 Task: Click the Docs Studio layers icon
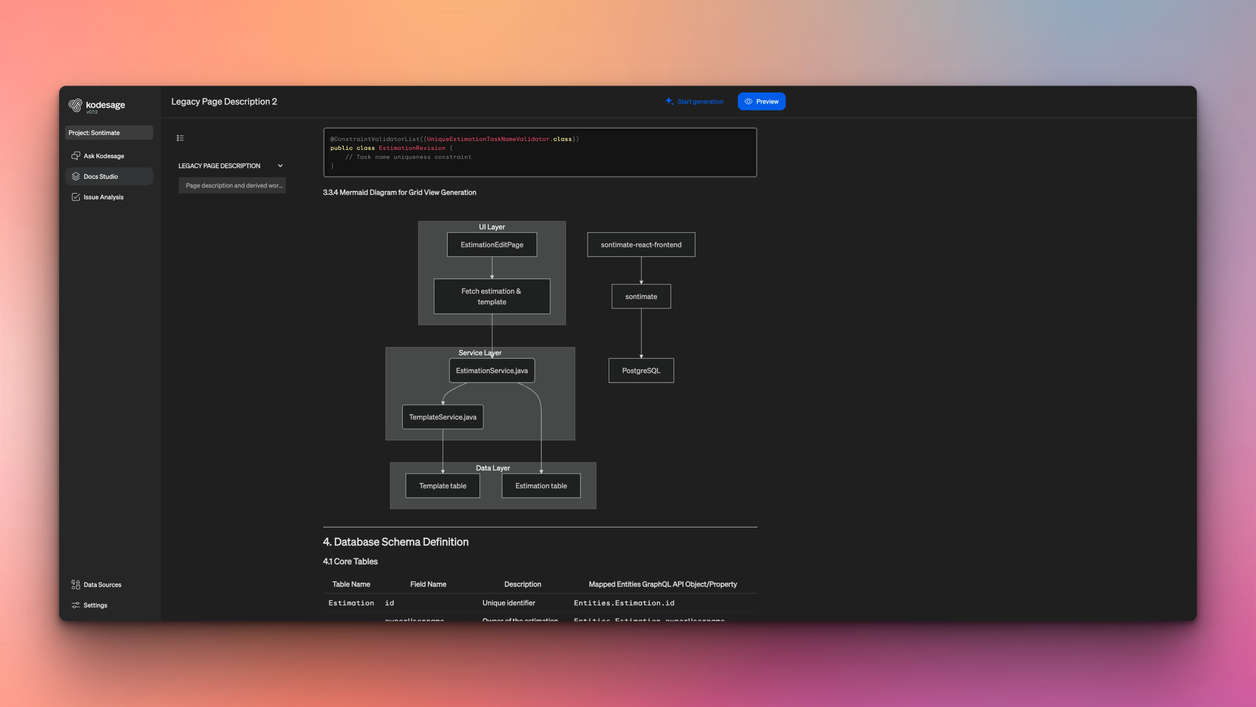(75, 176)
